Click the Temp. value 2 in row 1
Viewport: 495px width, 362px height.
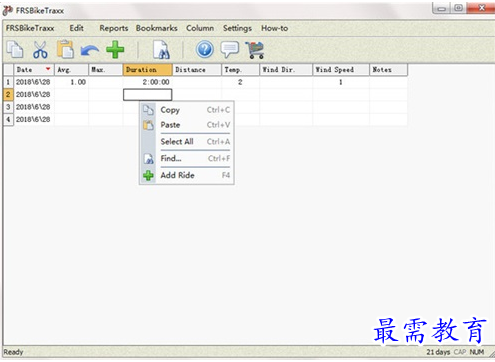click(241, 82)
